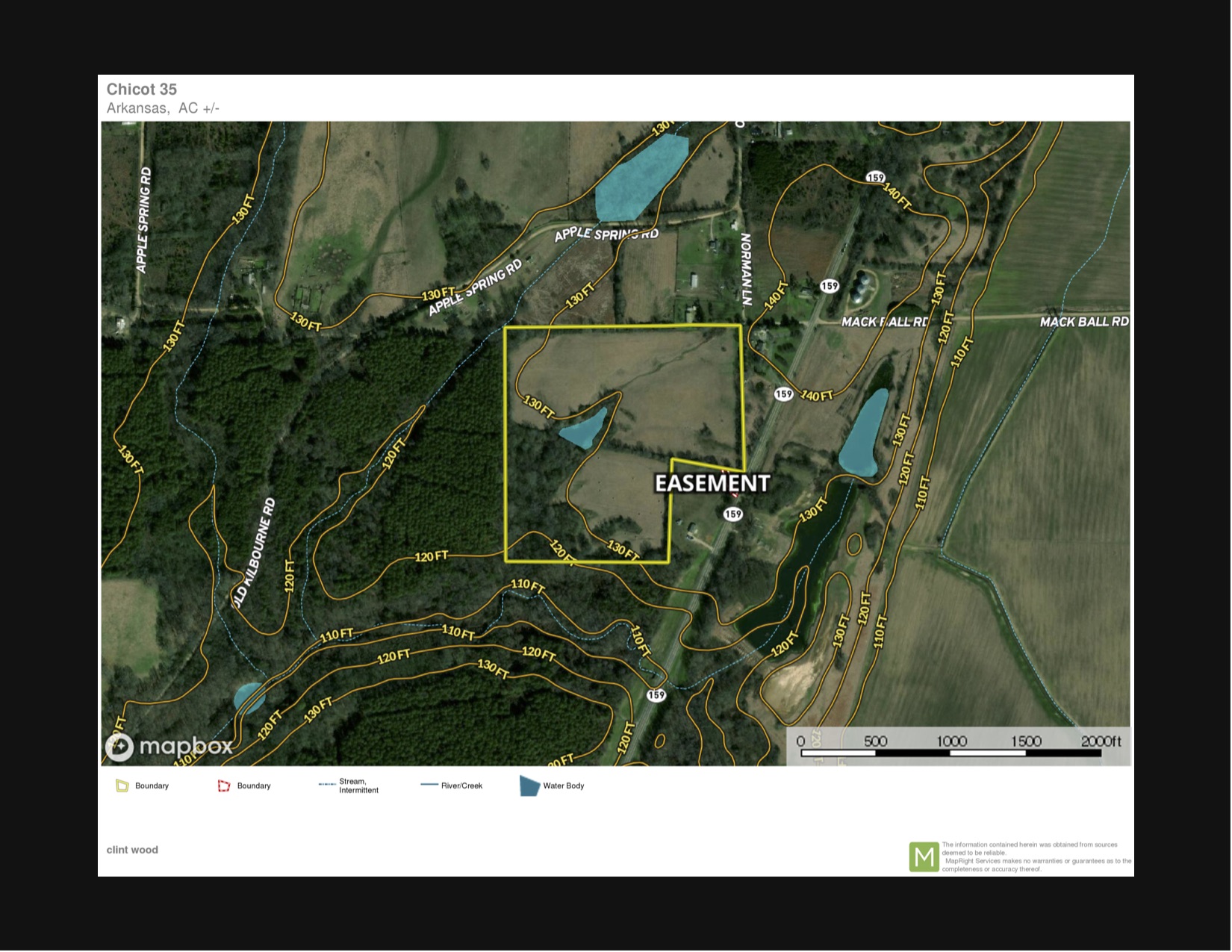Click the green MapRight M logo

point(924,857)
